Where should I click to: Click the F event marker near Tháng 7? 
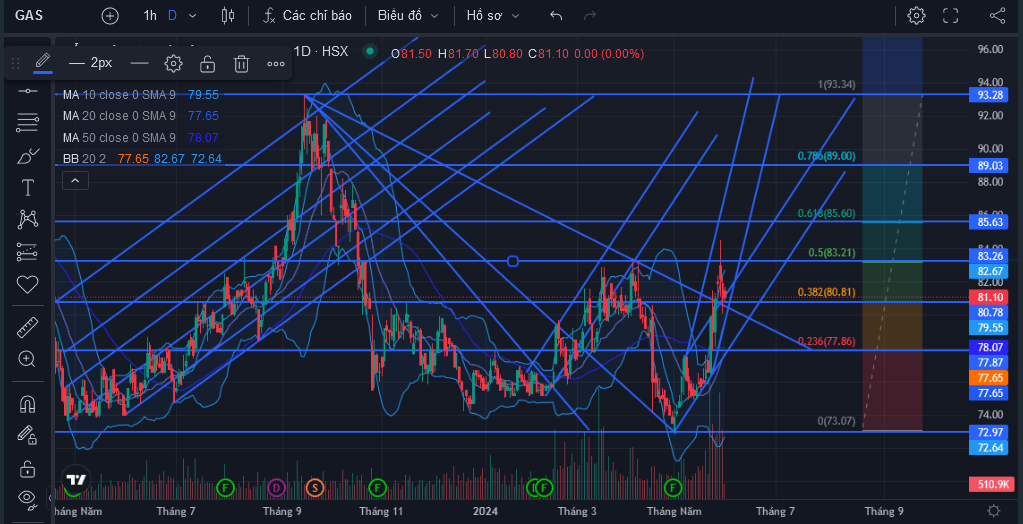point(225,487)
